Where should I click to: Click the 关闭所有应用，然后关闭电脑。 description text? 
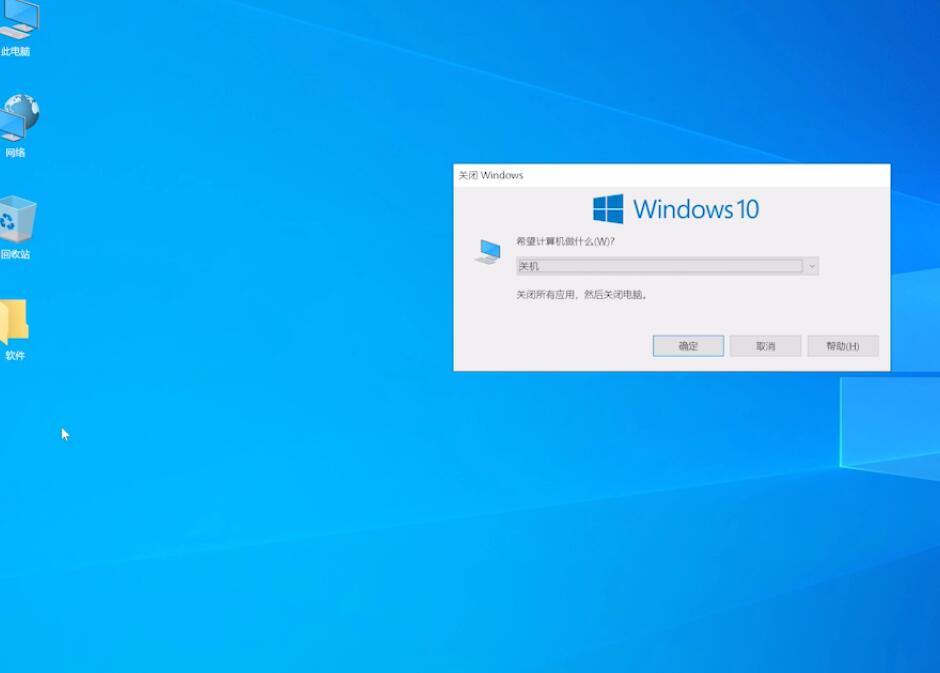point(582,294)
